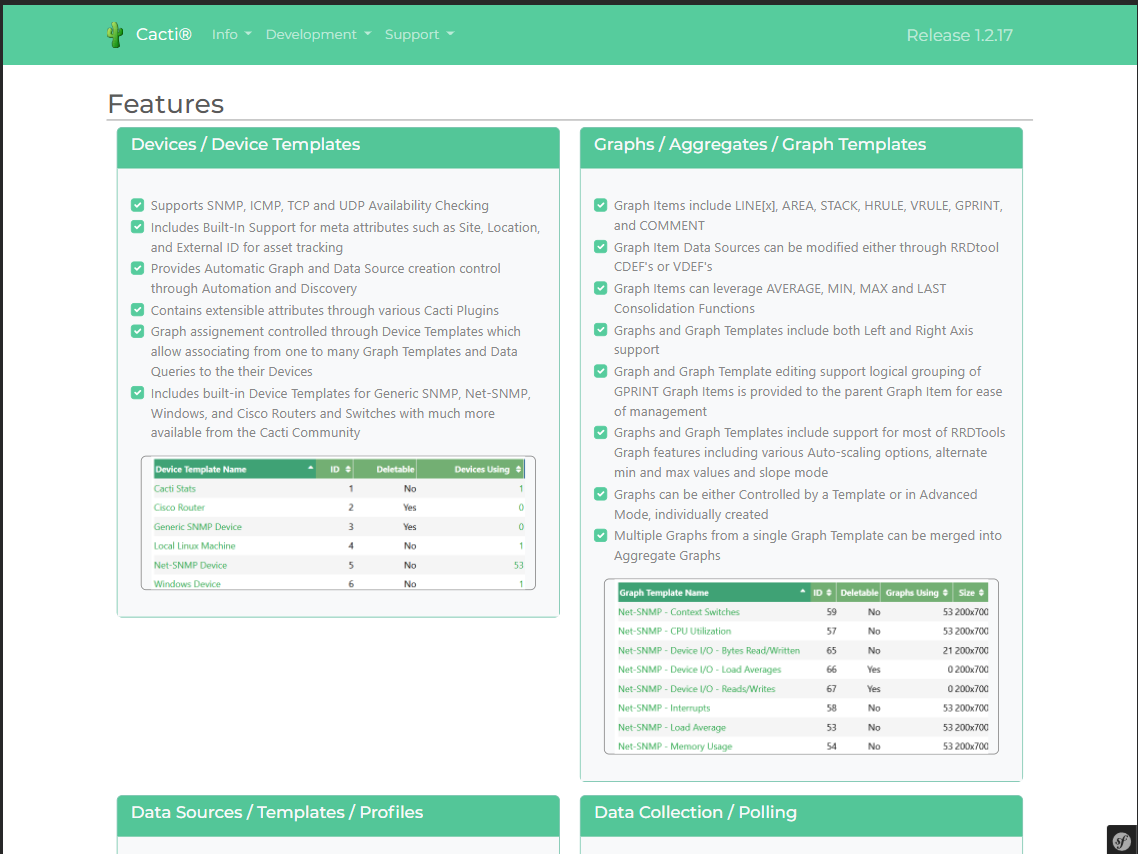Screen dimensions: 1138x856
Task: Click the Devices / Device Templates green header
Action: [x=338, y=145]
